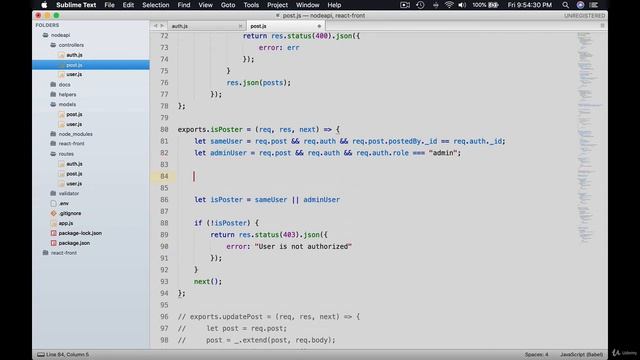This screenshot has height=360, width=640.
Task: Open the Goto menu
Action: coord(228,5)
